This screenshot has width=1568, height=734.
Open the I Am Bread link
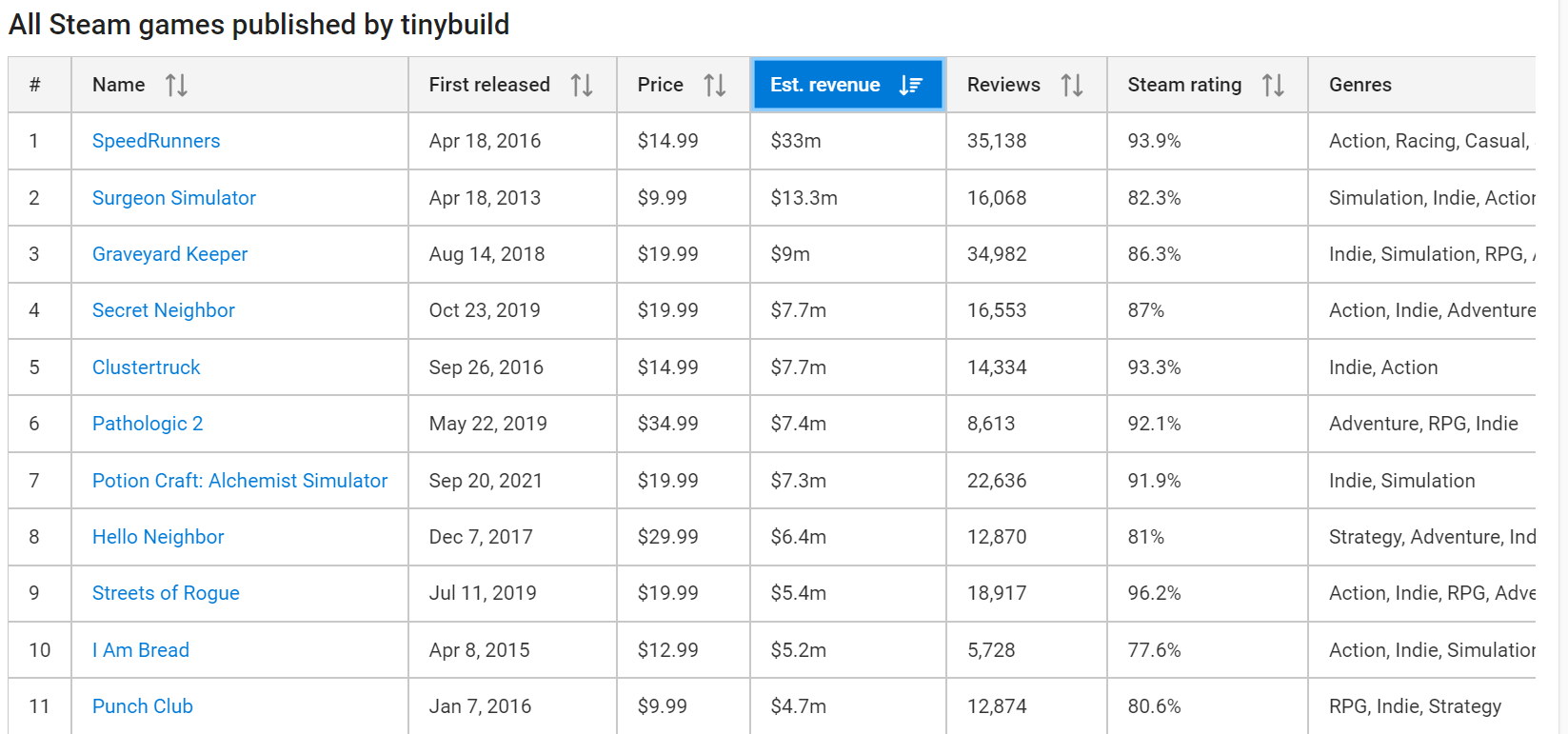(x=141, y=650)
